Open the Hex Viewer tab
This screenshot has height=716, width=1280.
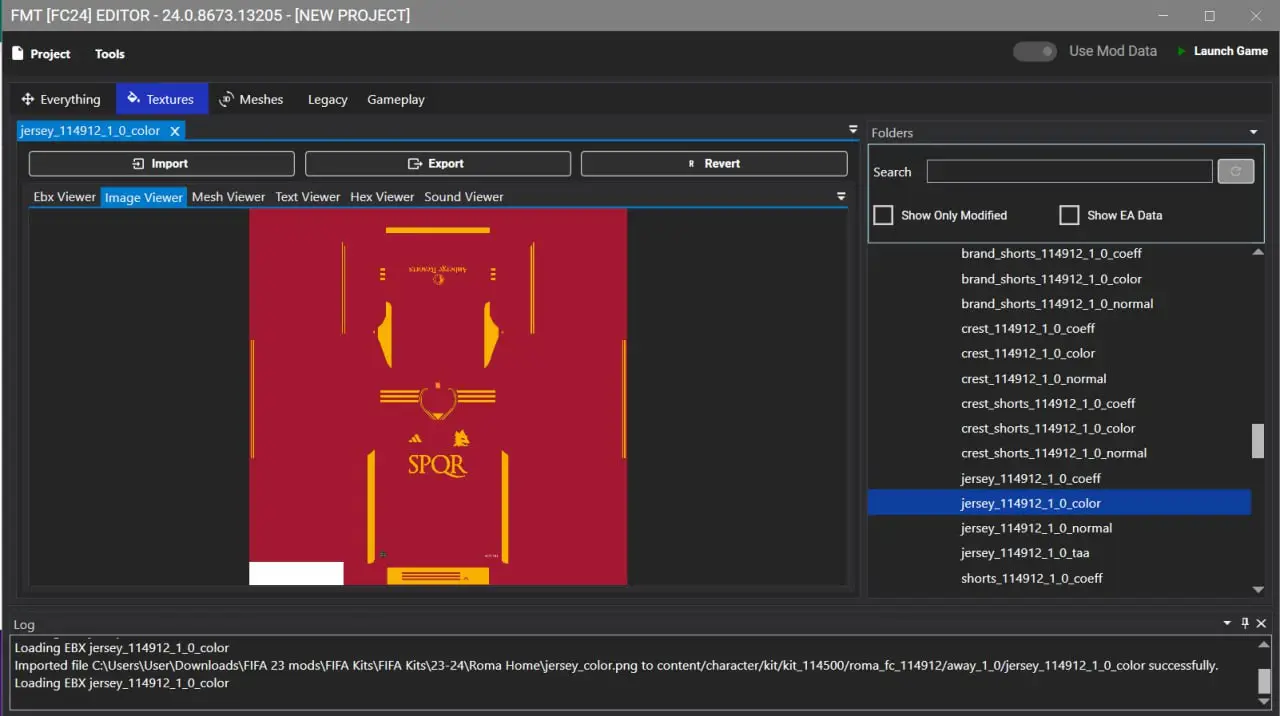382,197
